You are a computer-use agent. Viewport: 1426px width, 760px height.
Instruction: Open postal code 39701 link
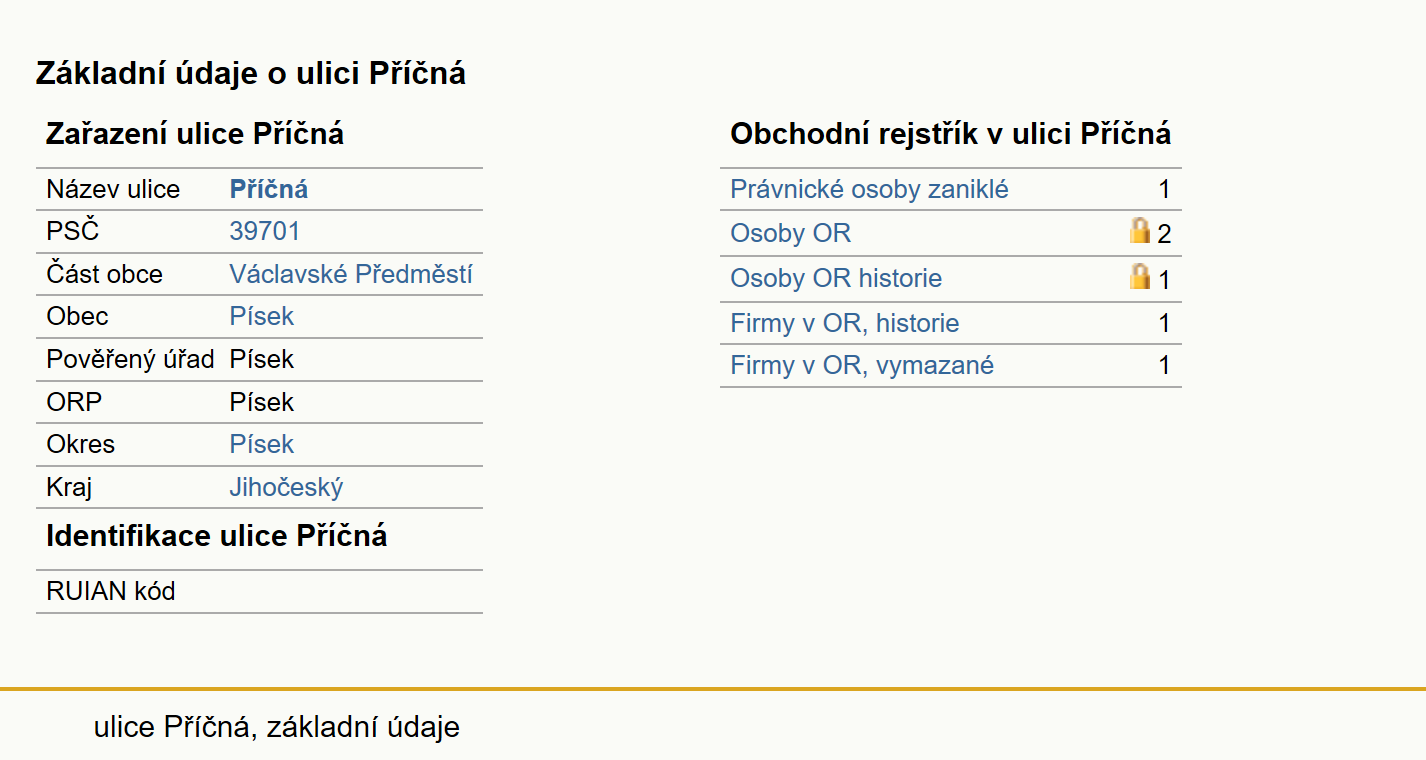(265, 232)
